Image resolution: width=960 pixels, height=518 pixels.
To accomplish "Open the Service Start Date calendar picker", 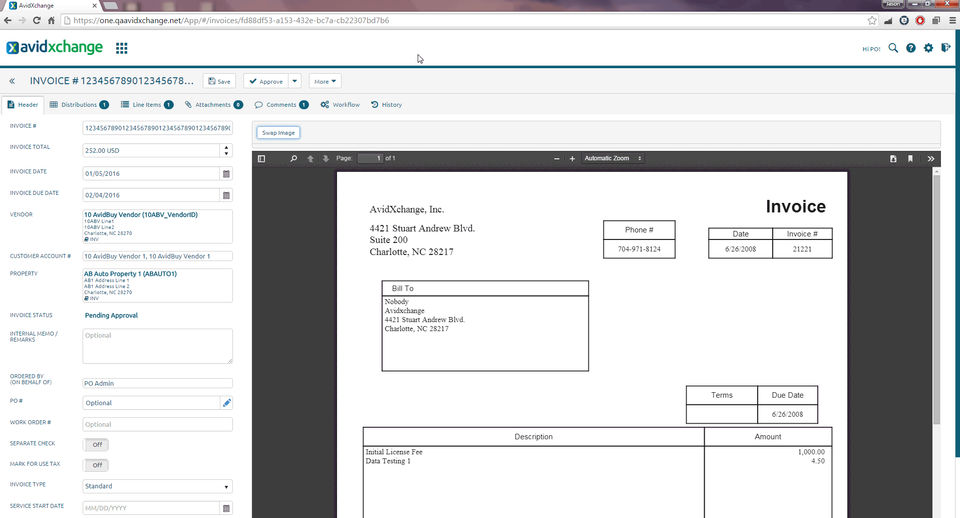I will point(226,508).
